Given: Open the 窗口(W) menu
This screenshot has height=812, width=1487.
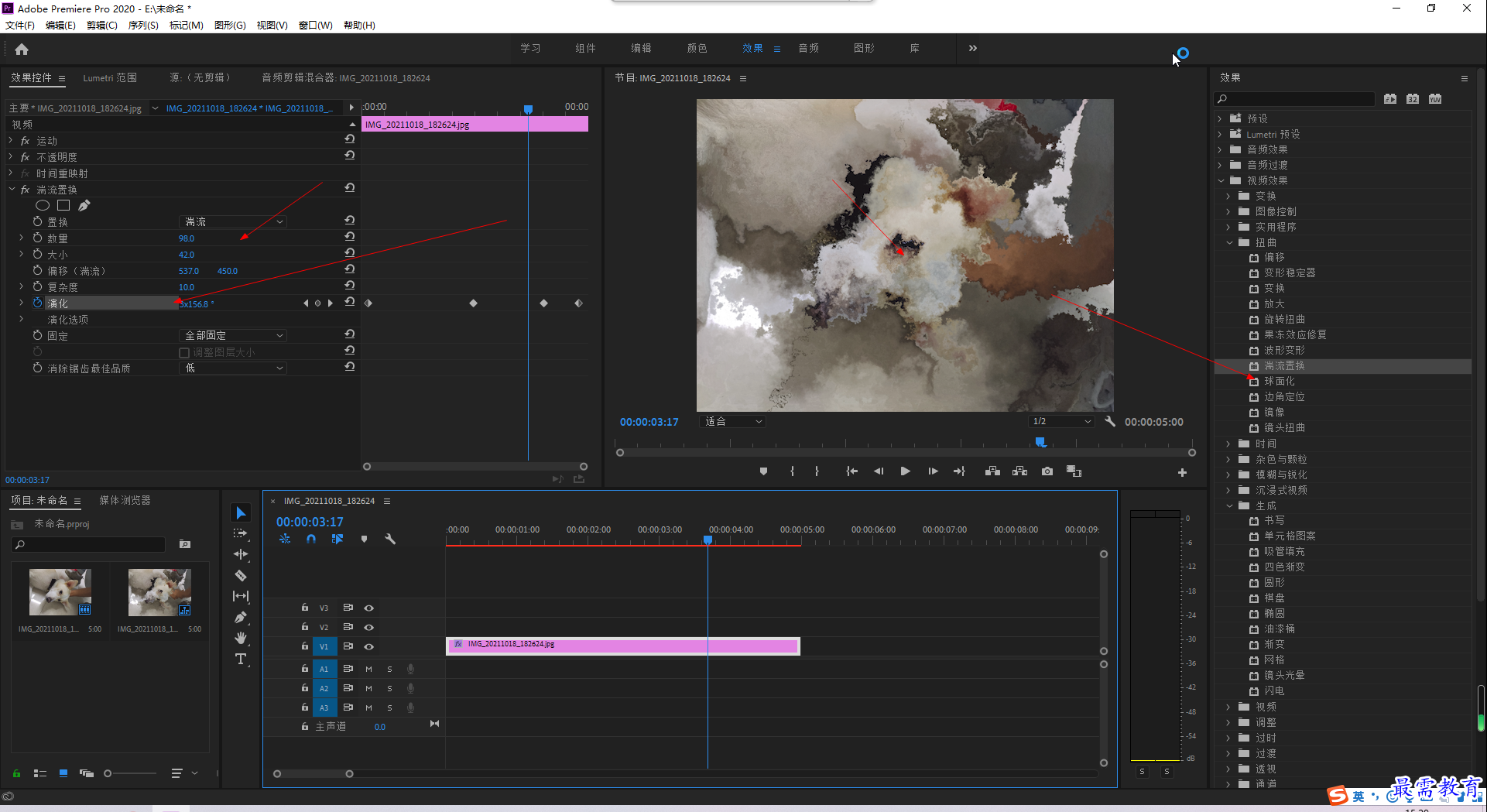Looking at the screenshot, I should pos(315,26).
